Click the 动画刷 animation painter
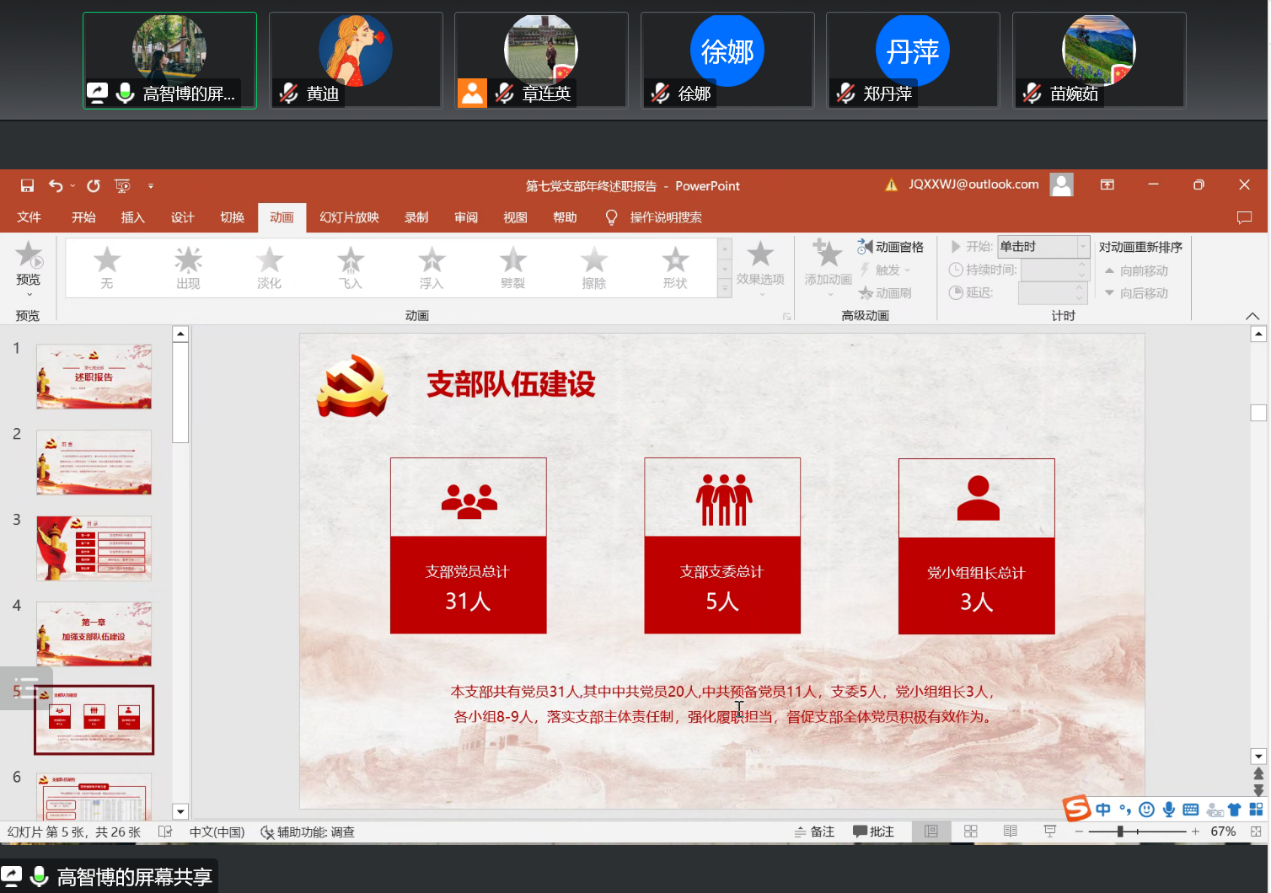1271x893 pixels. (884, 293)
